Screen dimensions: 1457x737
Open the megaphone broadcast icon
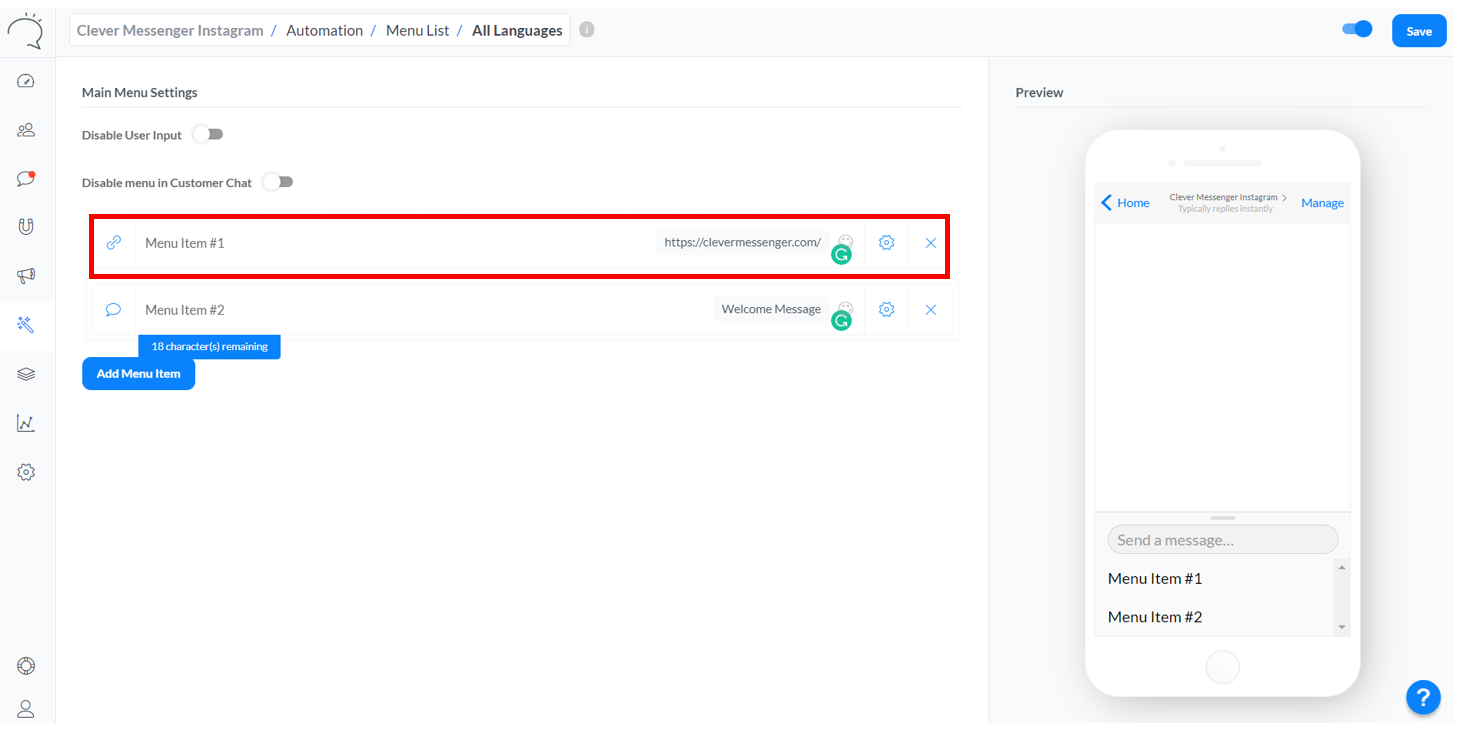tap(26, 275)
